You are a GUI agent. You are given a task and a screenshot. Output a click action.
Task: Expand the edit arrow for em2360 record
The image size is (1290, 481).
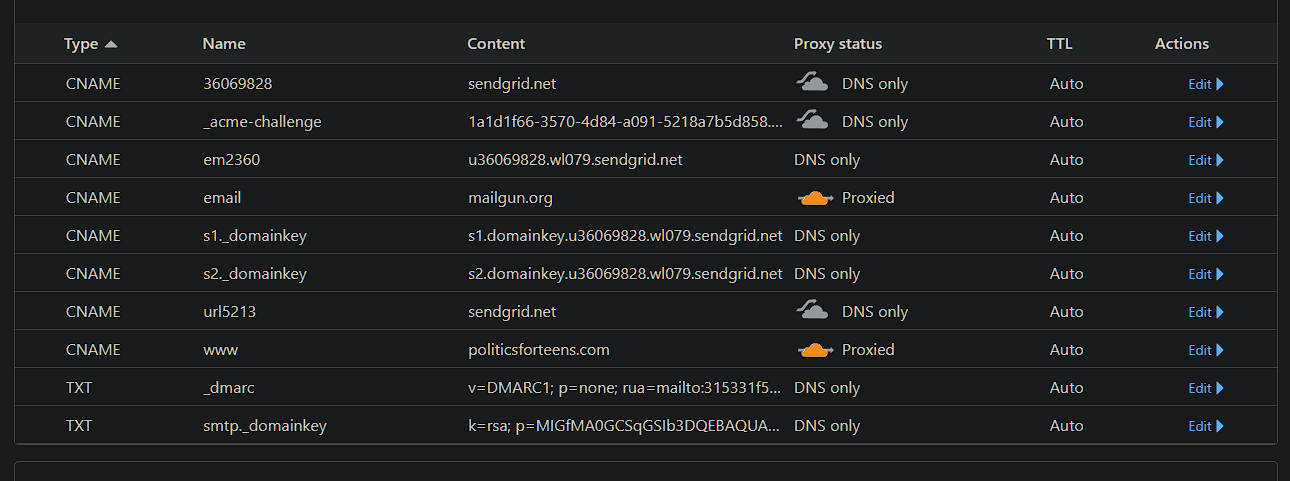pyautogui.click(x=1220, y=160)
